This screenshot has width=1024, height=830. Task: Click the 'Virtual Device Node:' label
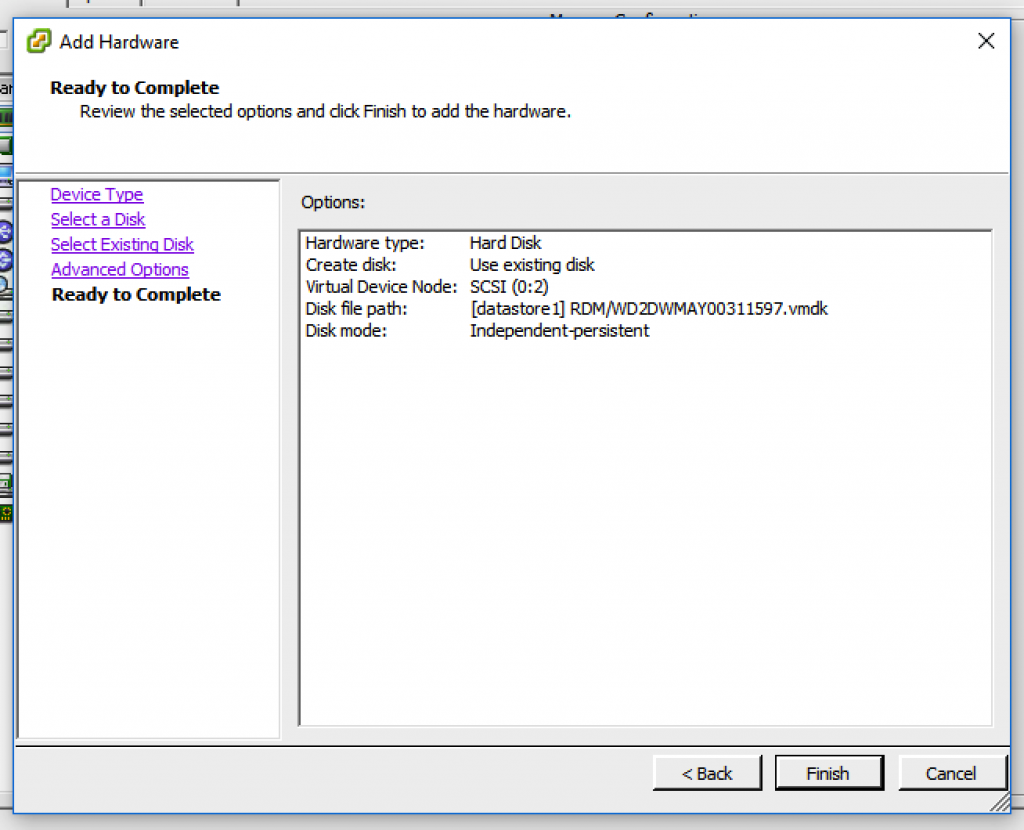pyautogui.click(x=381, y=287)
